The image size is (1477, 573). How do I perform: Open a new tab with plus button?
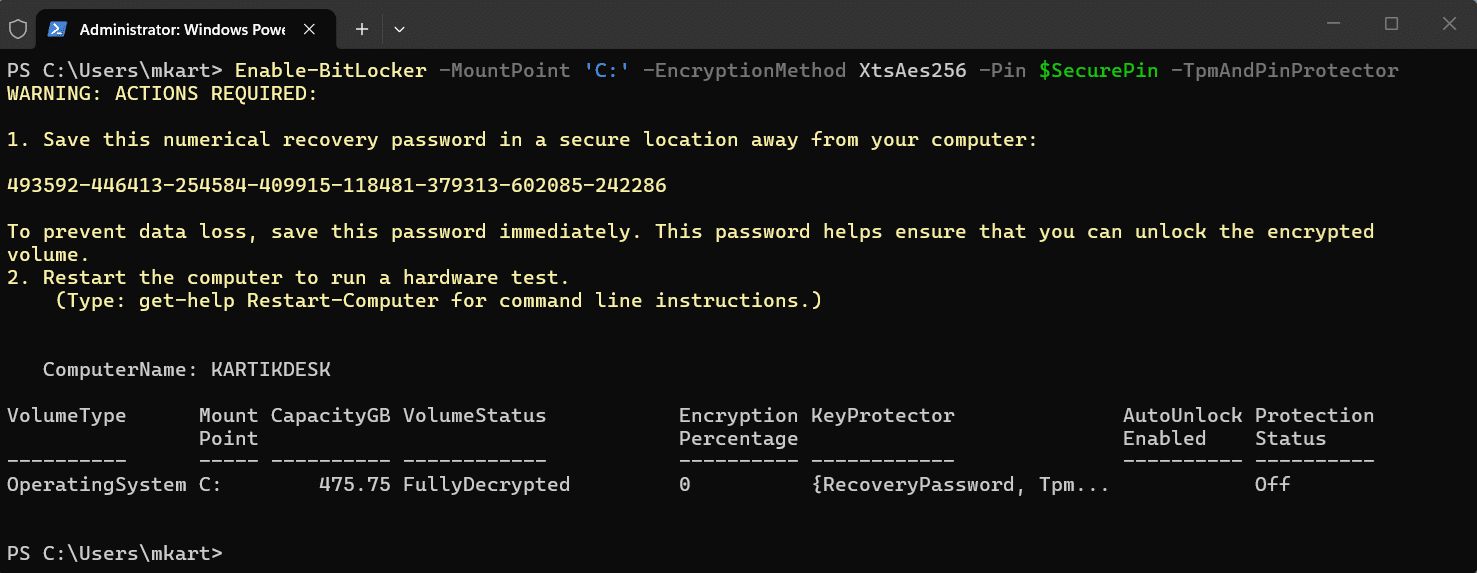click(x=362, y=29)
